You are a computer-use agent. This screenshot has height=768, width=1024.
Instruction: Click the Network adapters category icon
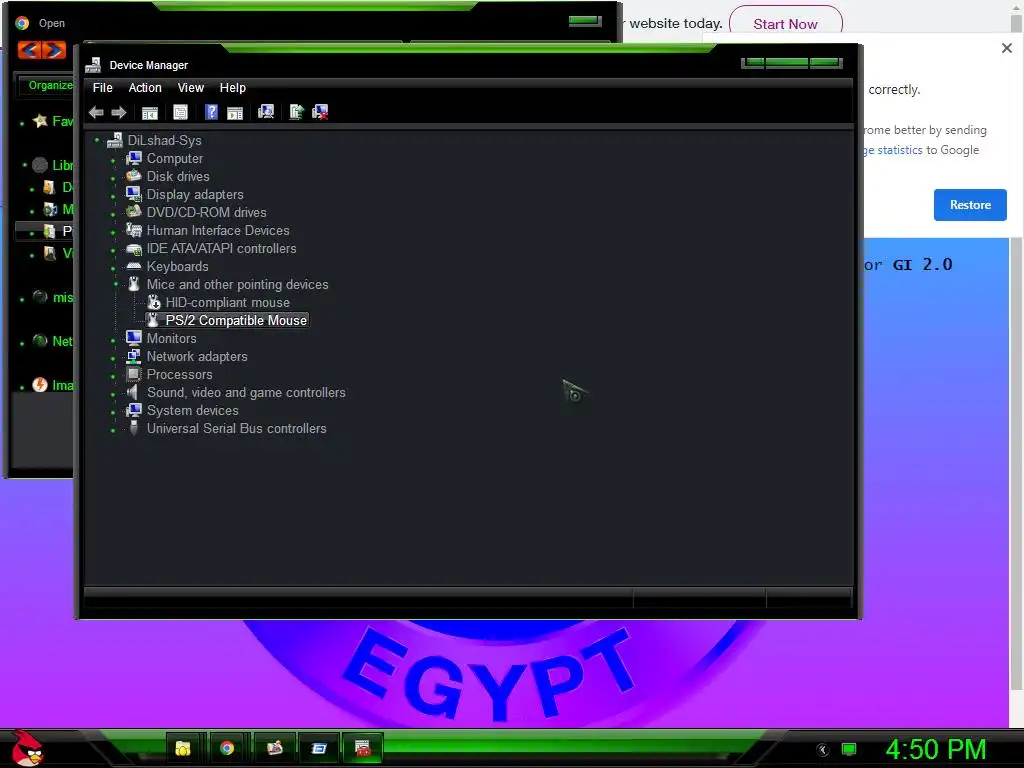[134, 356]
